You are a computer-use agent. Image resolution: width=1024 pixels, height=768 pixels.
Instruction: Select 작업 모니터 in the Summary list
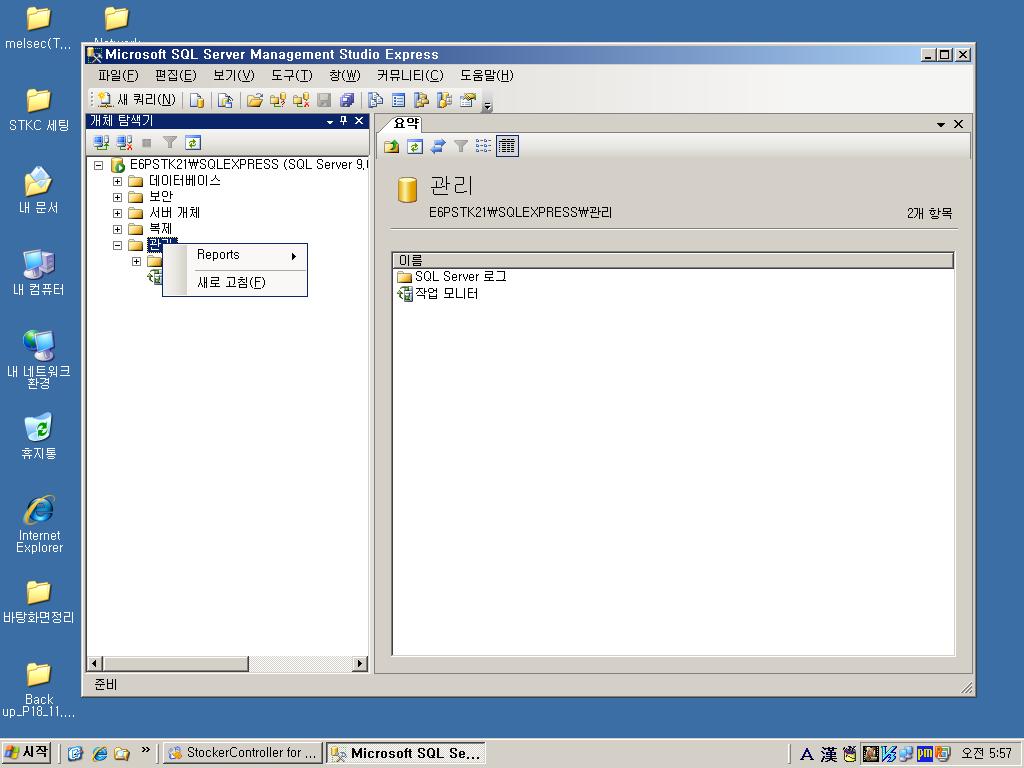(447, 294)
